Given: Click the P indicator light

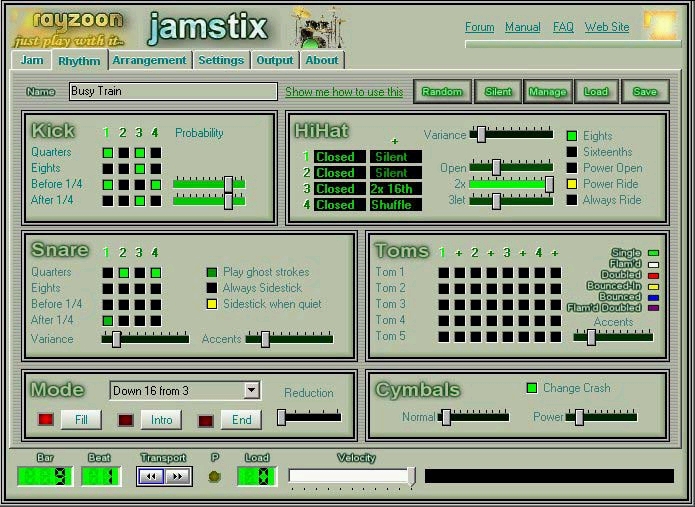Looking at the screenshot, I should point(215,476).
